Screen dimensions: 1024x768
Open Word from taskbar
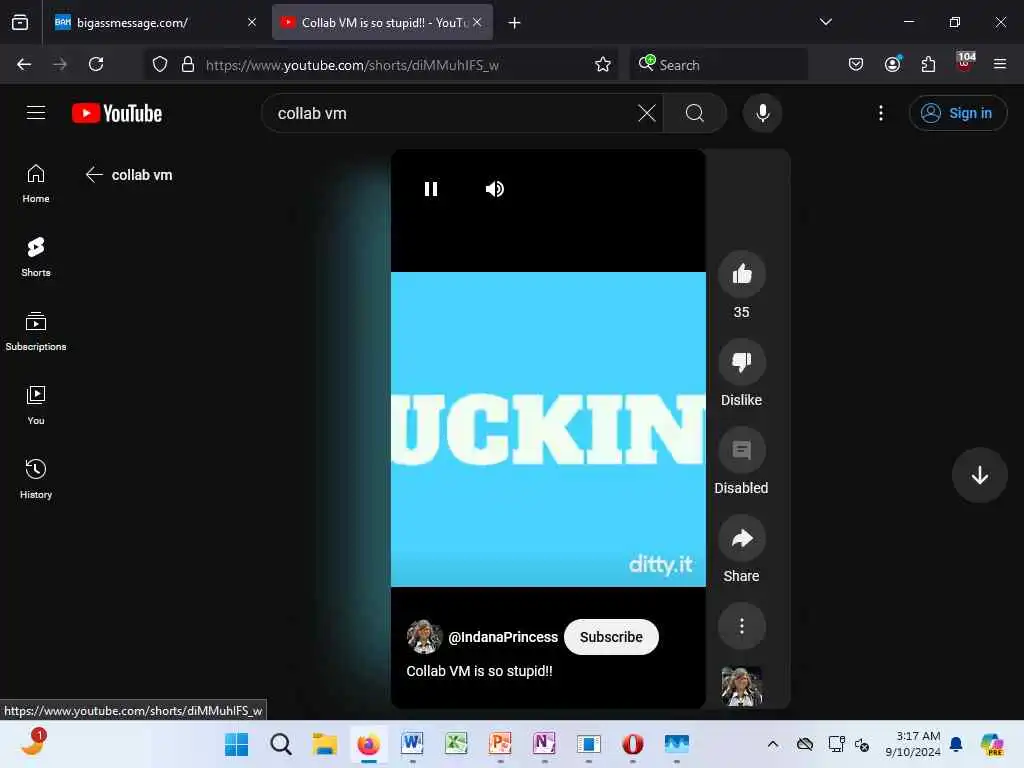pos(412,744)
